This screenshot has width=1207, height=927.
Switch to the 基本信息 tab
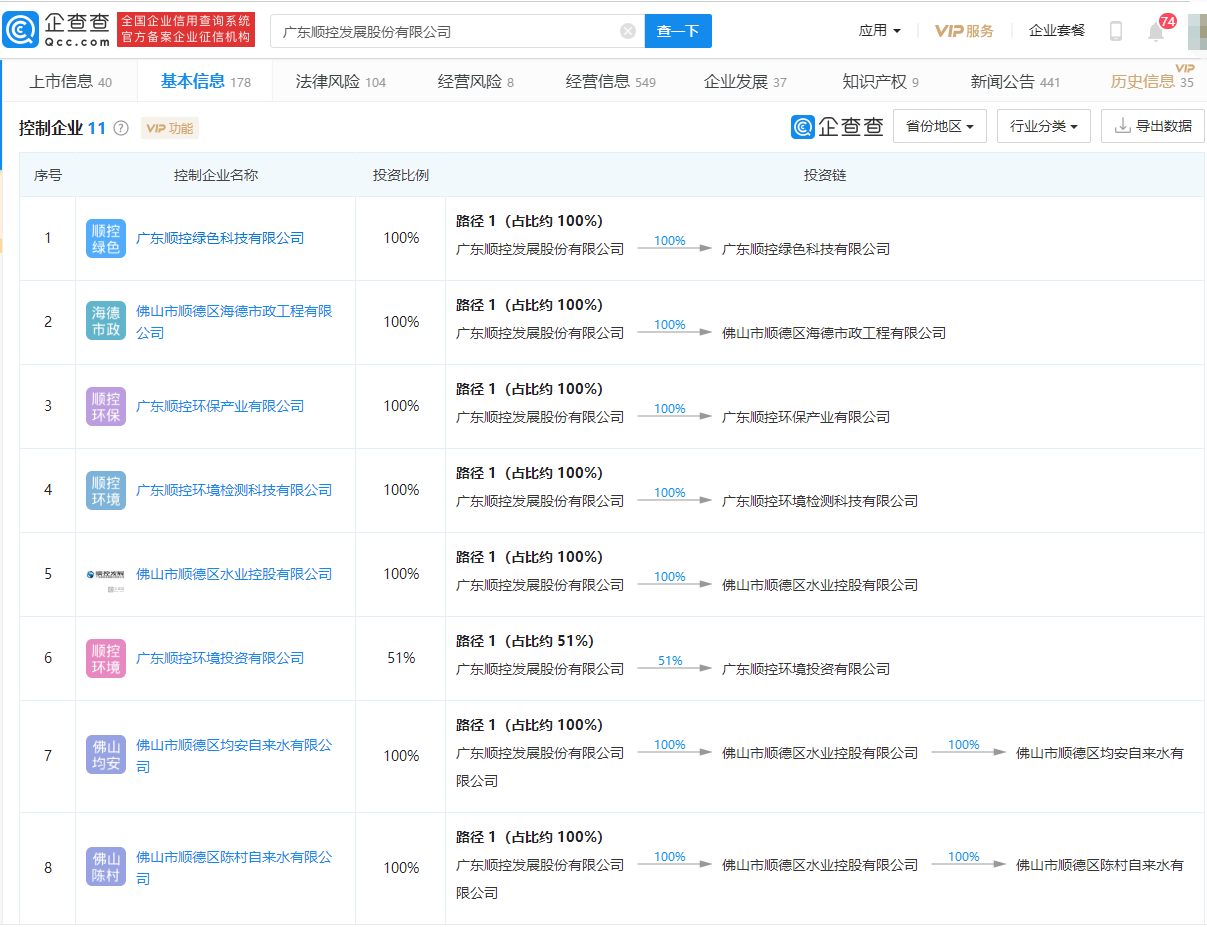[206, 82]
